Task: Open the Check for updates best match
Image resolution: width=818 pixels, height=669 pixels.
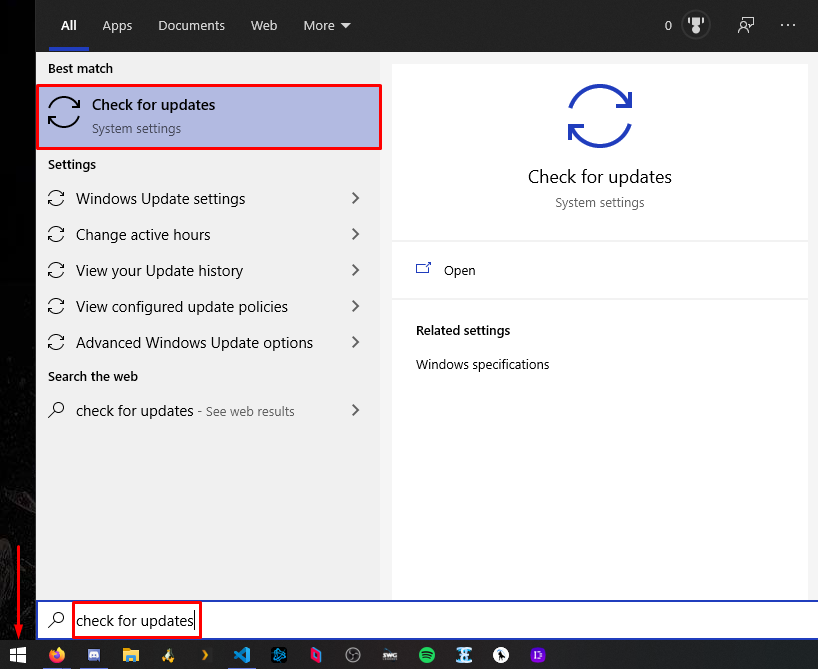Action: [209, 117]
